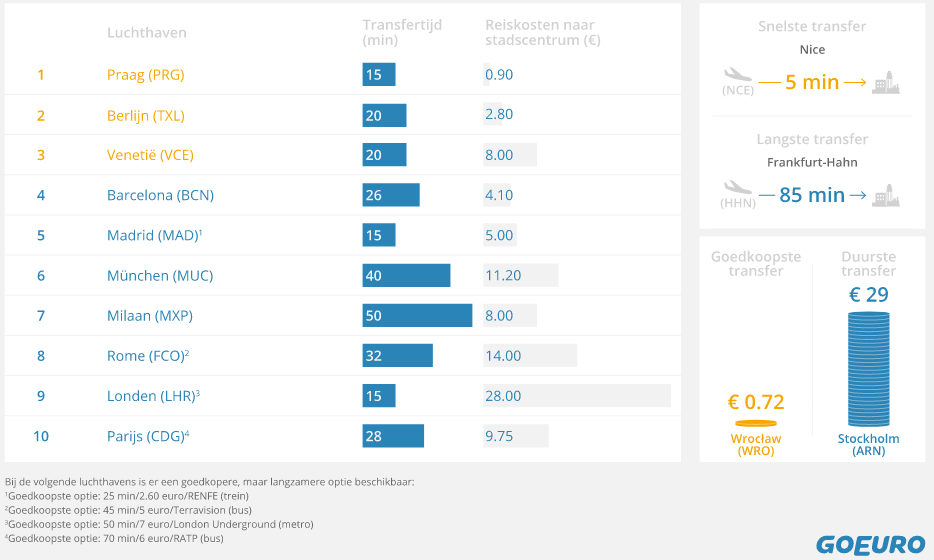Viewport: 934px width, 560px height.
Task: Click the airplane icon above NCE
Action: point(737,74)
